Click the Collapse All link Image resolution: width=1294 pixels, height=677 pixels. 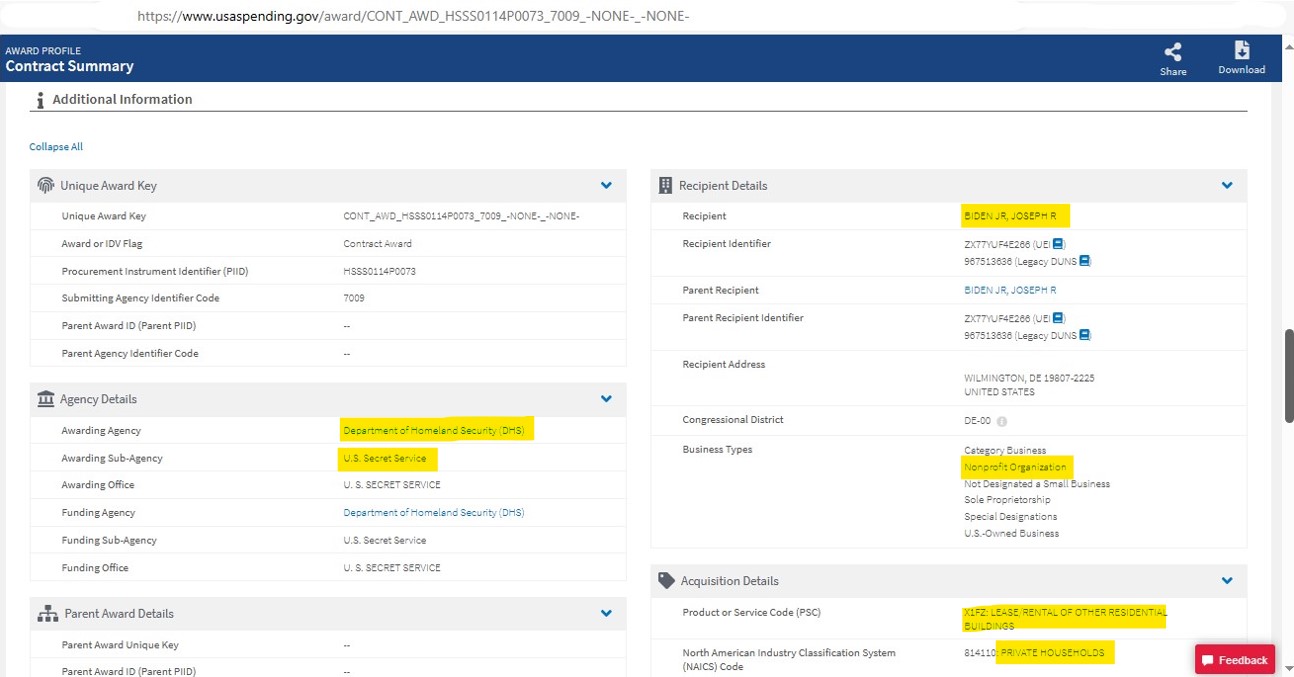coord(56,147)
